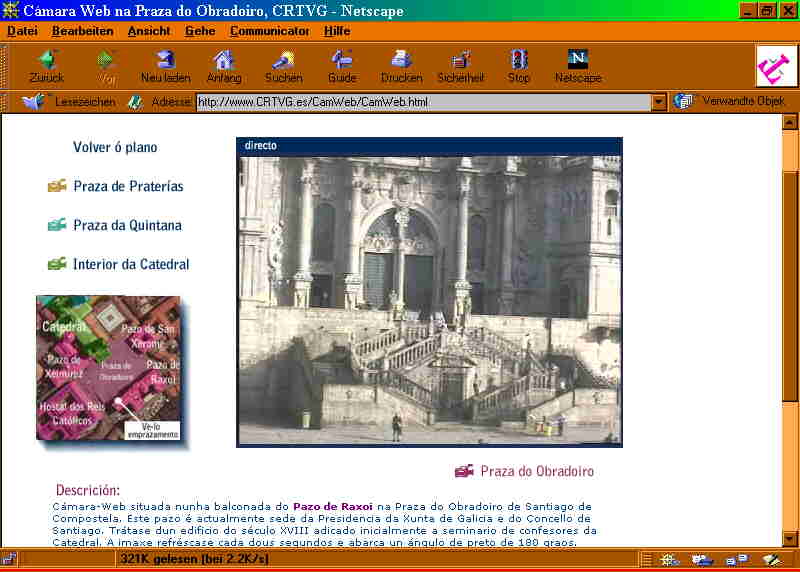The image size is (800, 572).
Task: Expand the address bar history dropdown
Action: tap(658, 102)
